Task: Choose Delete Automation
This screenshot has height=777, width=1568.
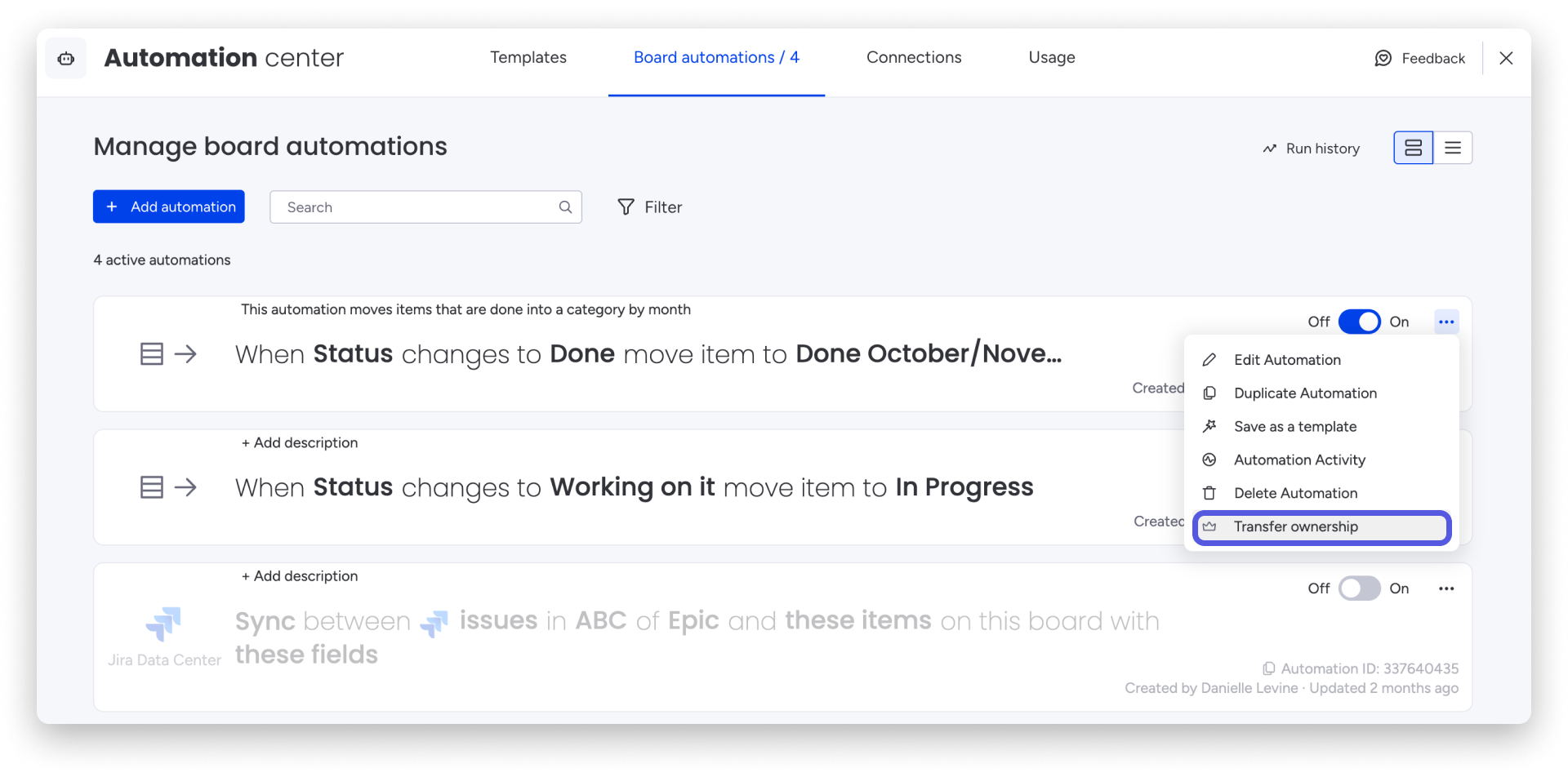Action: coord(1321,494)
